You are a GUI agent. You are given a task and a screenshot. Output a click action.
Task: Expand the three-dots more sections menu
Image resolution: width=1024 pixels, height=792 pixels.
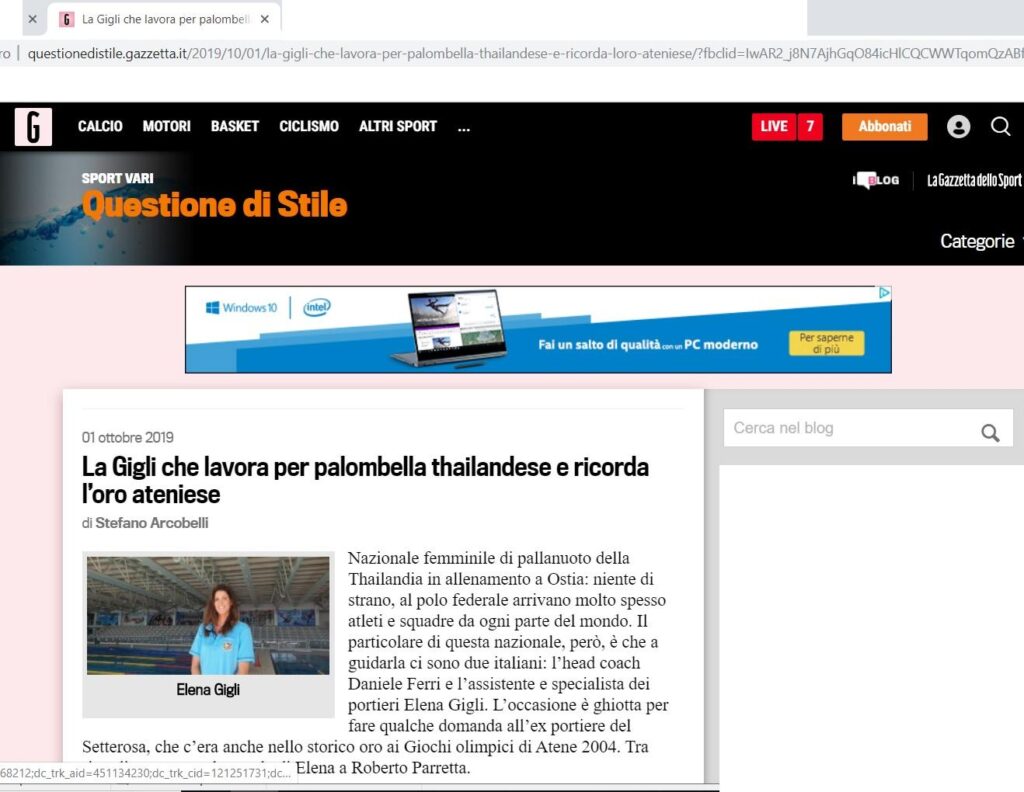463,127
